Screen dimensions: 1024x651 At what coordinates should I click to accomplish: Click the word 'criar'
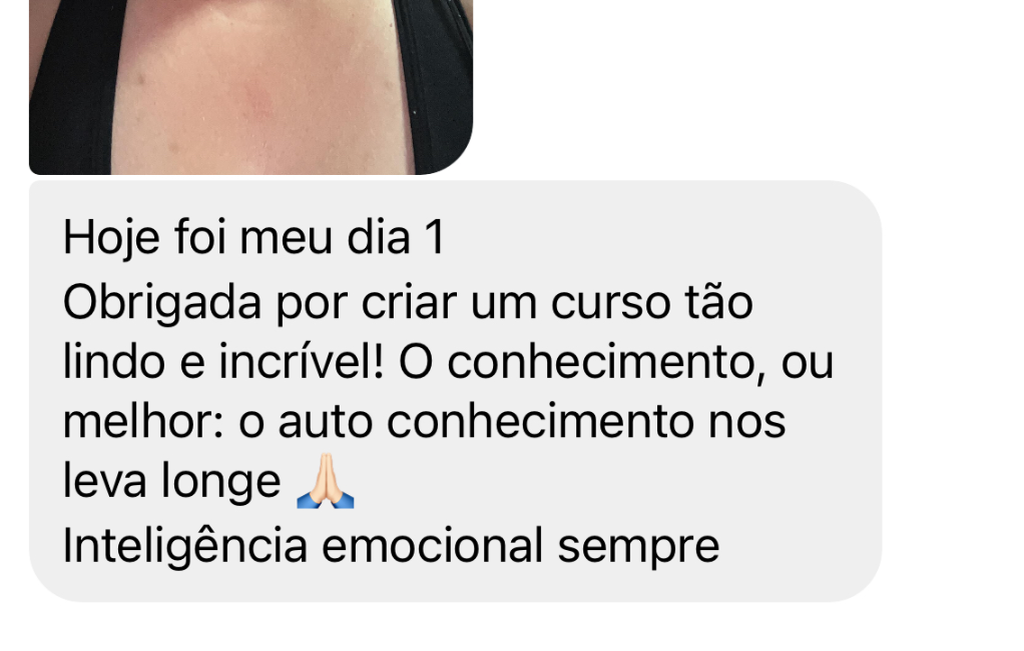click(409, 302)
